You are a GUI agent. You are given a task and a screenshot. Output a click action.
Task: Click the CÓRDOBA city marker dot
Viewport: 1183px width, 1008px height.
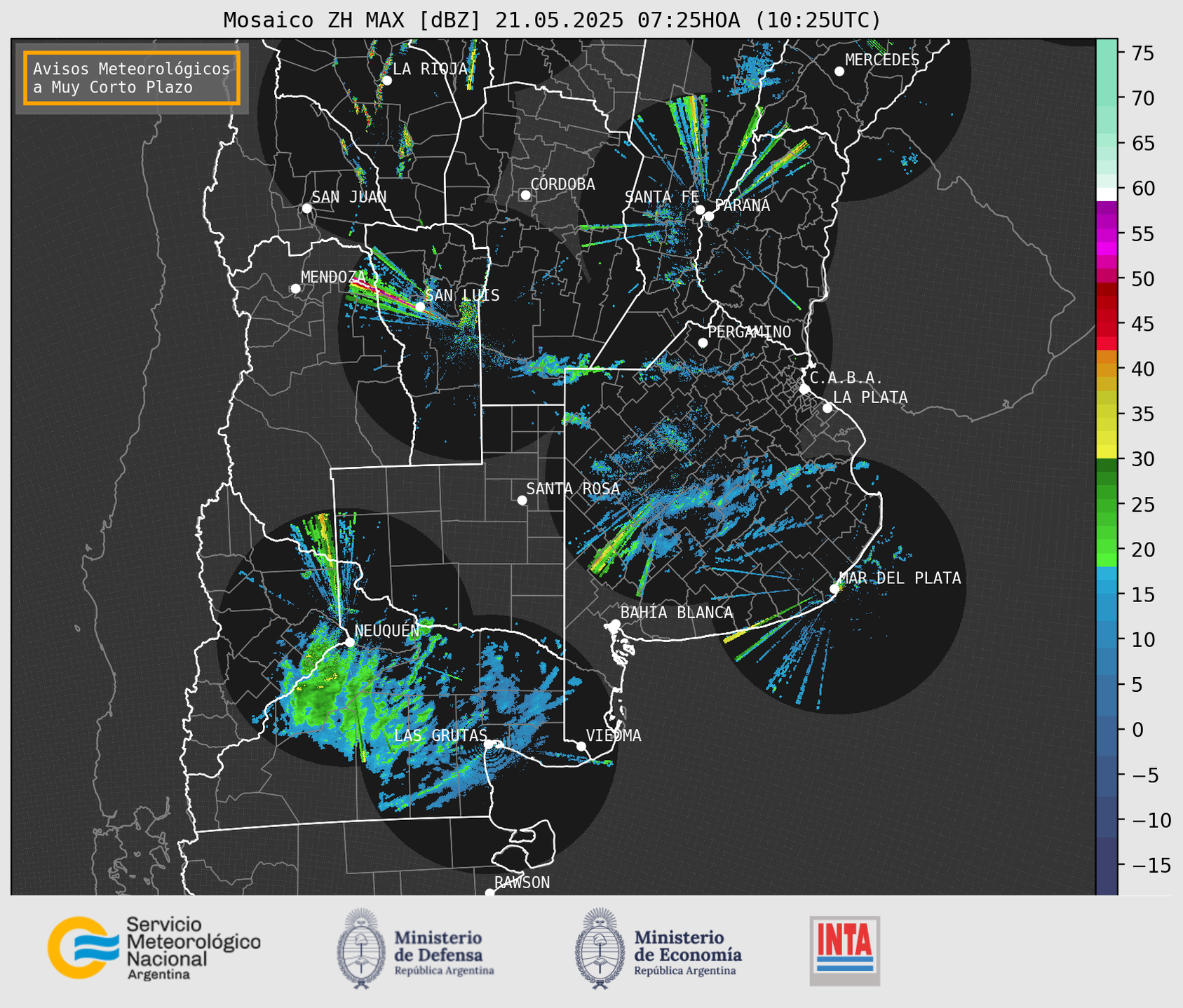tap(525, 194)
